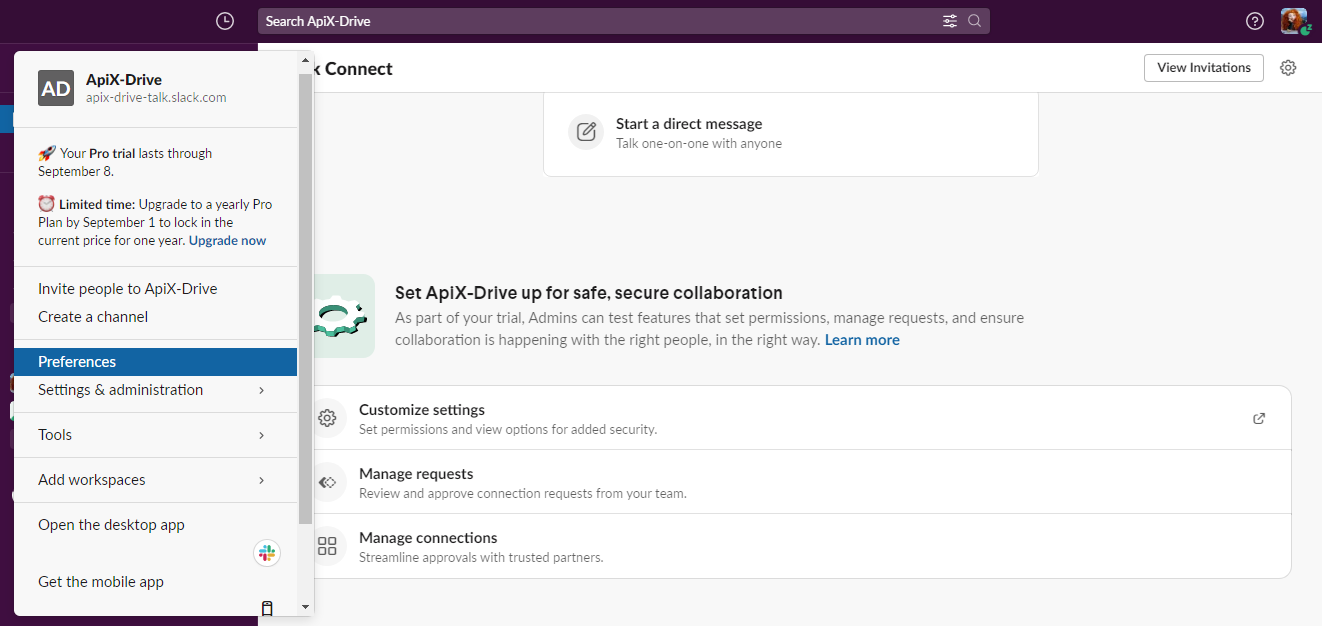Open the Manage requests row
Screen dimensions: 1322x626
801,482
